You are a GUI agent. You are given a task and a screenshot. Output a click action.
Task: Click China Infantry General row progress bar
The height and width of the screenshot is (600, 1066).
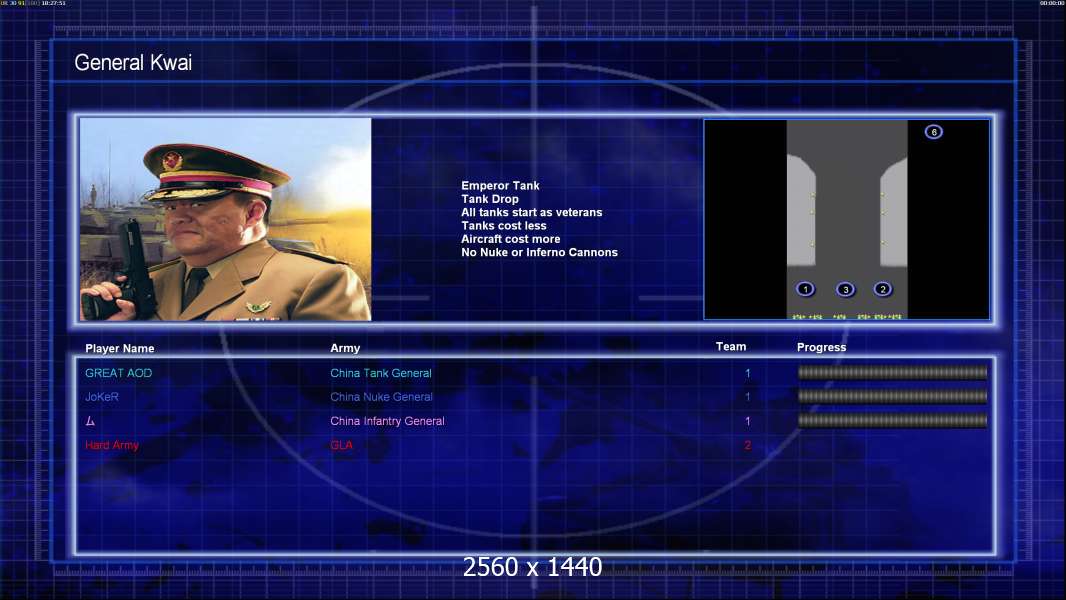click(x=893, y=421)
